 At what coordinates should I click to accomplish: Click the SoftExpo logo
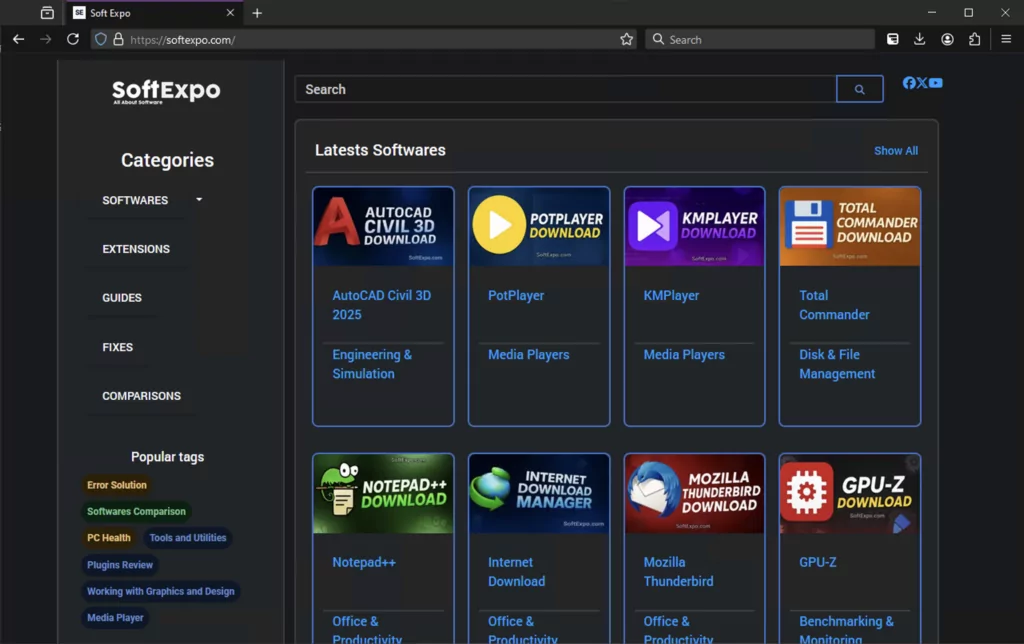[166, 92]
